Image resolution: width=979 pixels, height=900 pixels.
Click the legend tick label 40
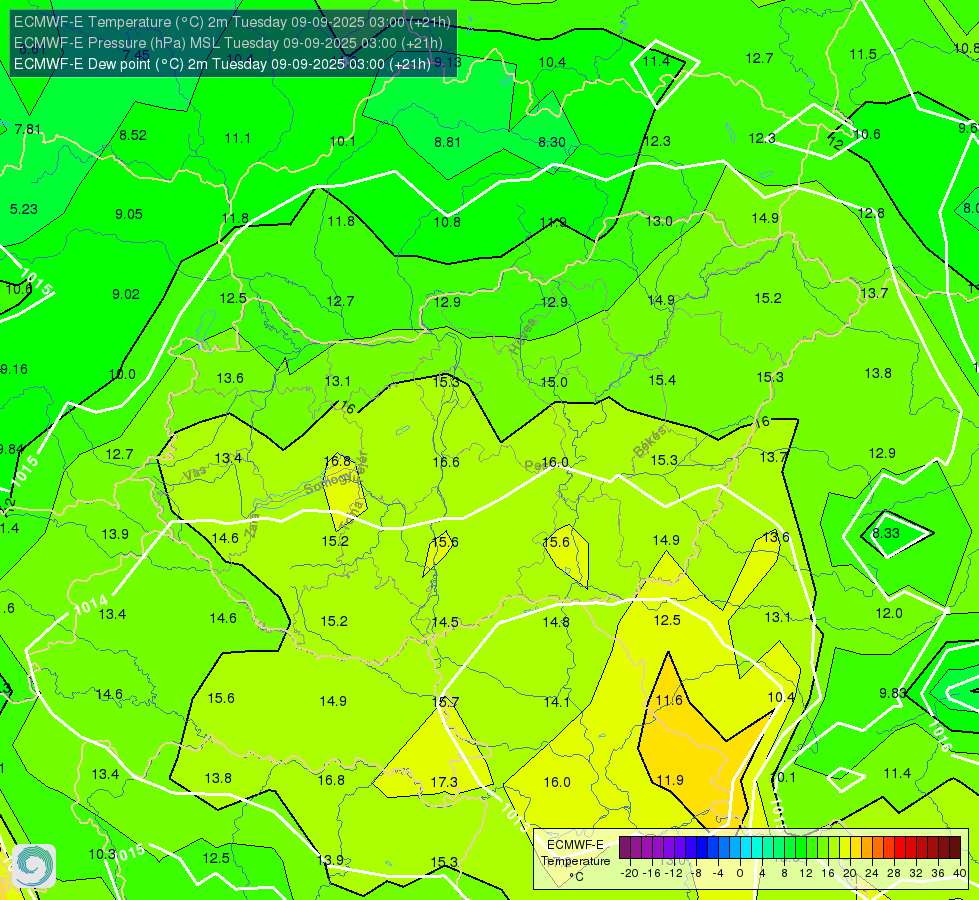tap(960, 873)
